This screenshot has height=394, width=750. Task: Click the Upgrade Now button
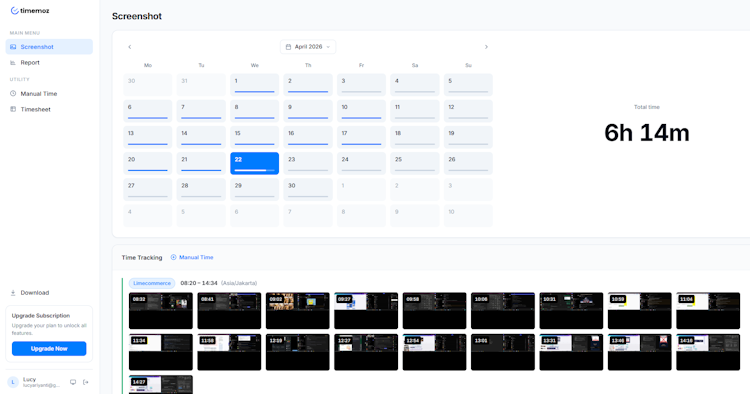pyautogui.click(x=49, y=349)
